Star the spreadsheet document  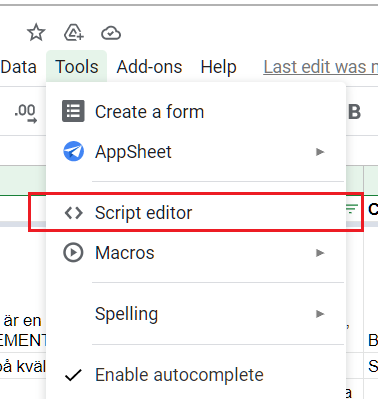click(x=36, y=33)
